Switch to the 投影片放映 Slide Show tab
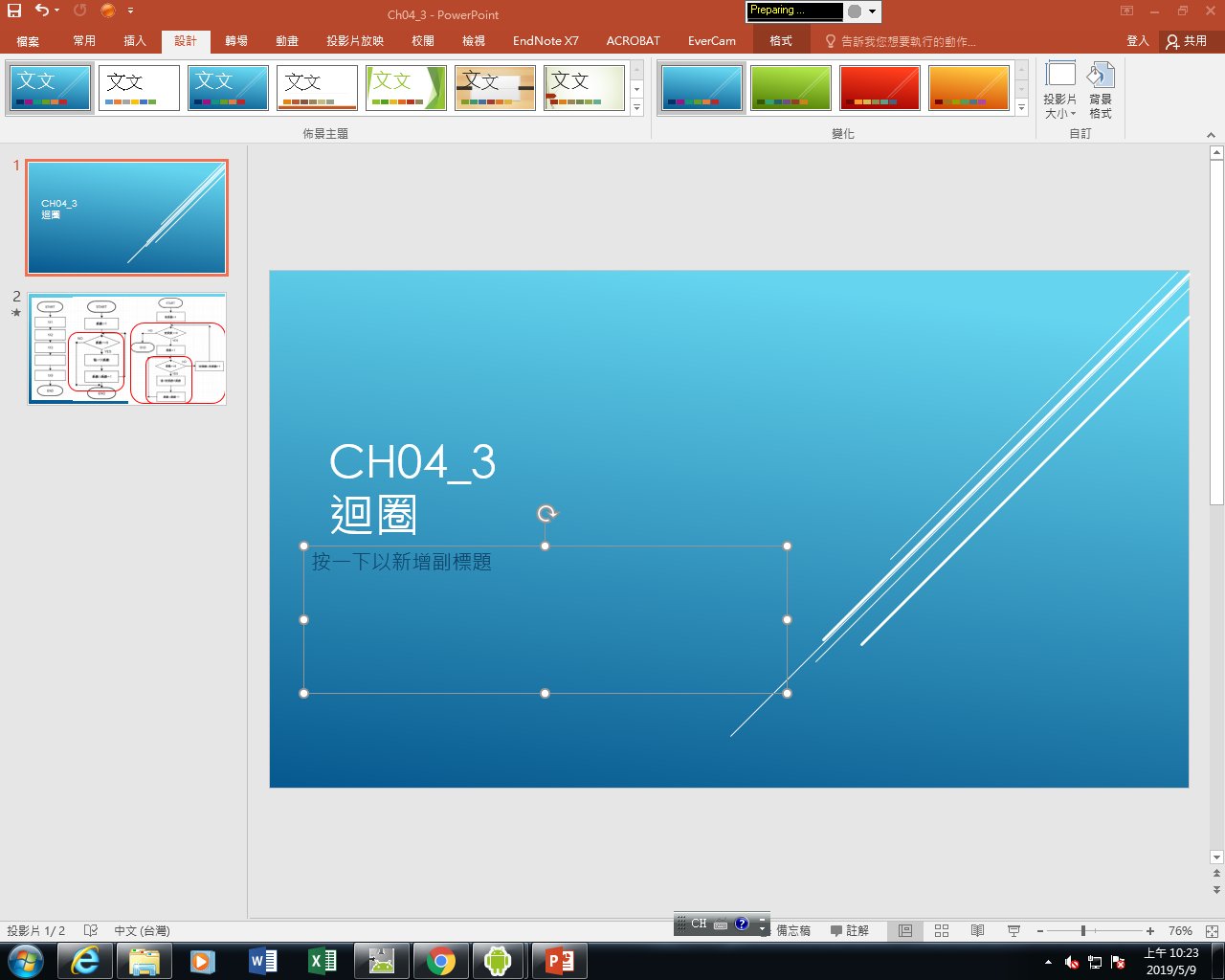This screenshot has width=1225, height=980. [x=355, y=41]
